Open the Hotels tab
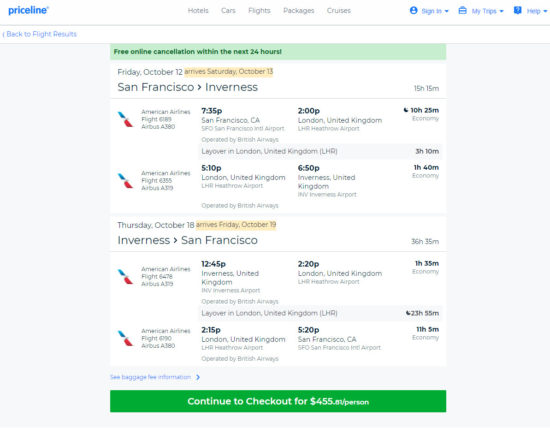This screenshot has width=550, height=428. click(198, 11)
